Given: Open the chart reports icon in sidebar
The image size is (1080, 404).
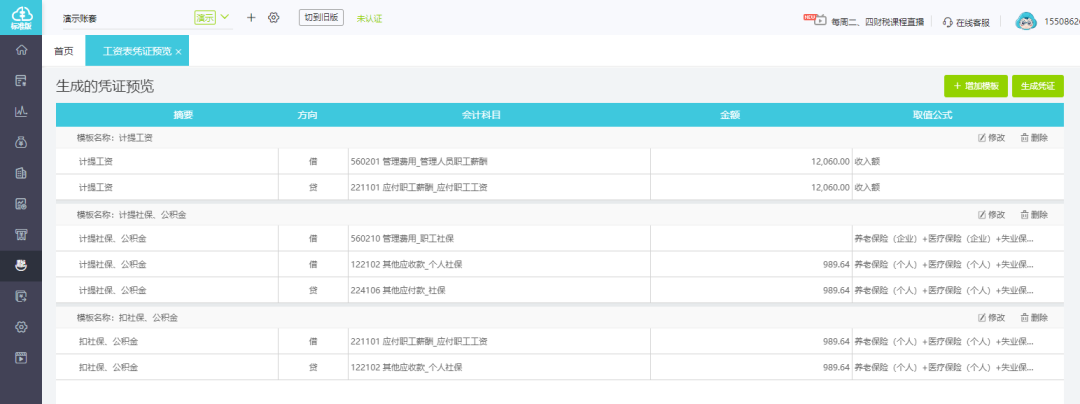Looking at the screenshot, I should (21, 112).
